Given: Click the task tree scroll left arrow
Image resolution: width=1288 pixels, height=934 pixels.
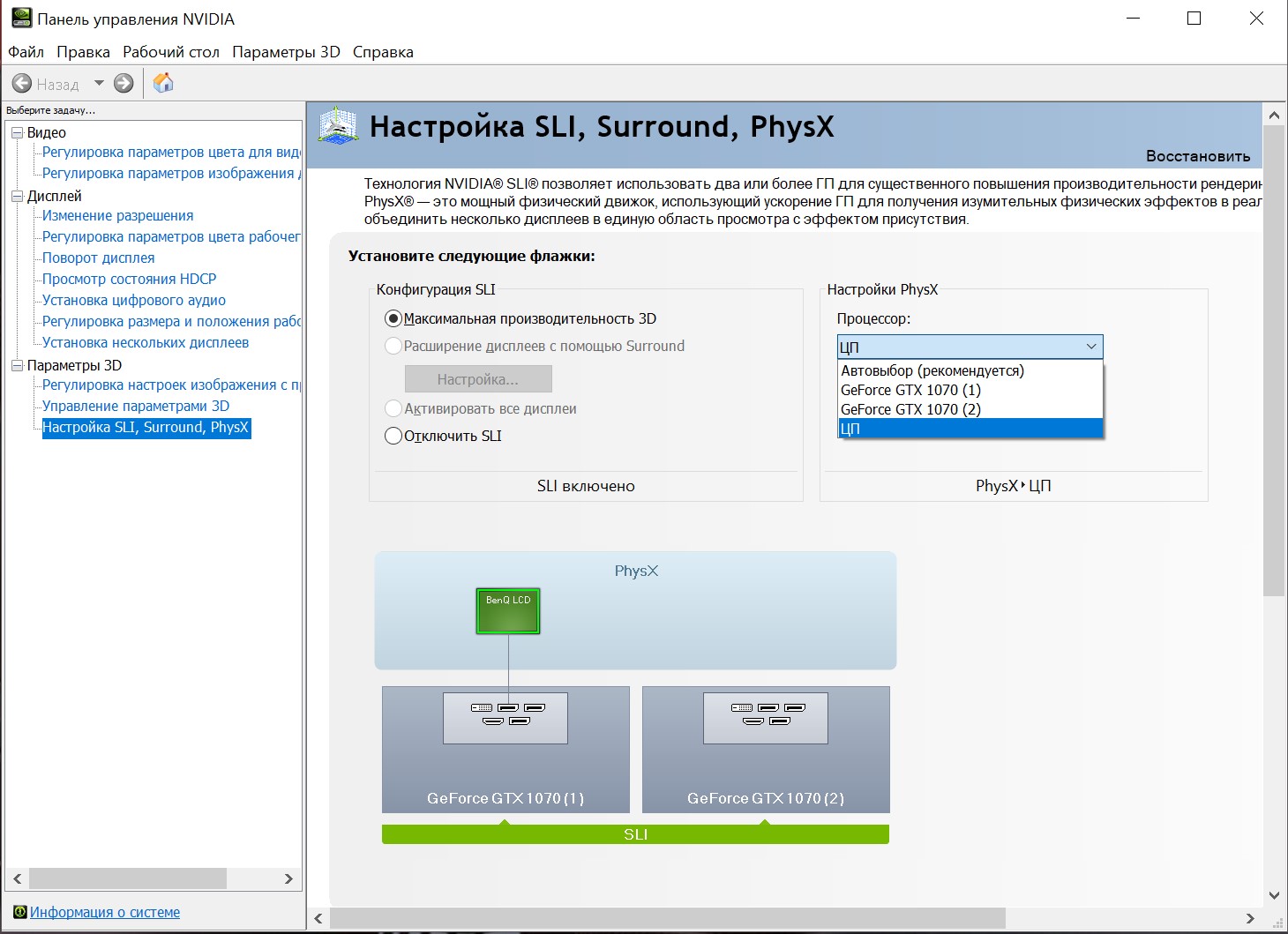Looking at the screenshot, I should [x=18, y=878].
